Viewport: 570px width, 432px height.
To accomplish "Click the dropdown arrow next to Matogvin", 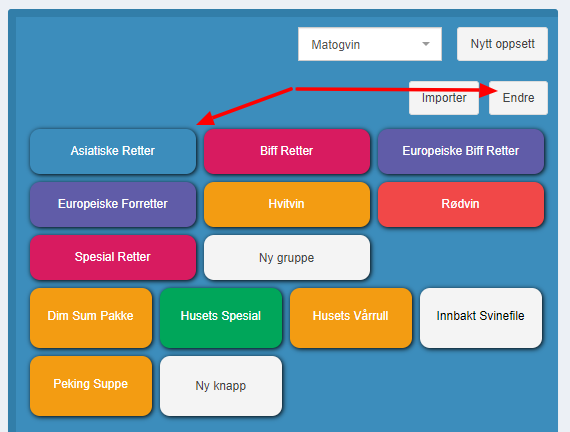I will coord(426,44).
